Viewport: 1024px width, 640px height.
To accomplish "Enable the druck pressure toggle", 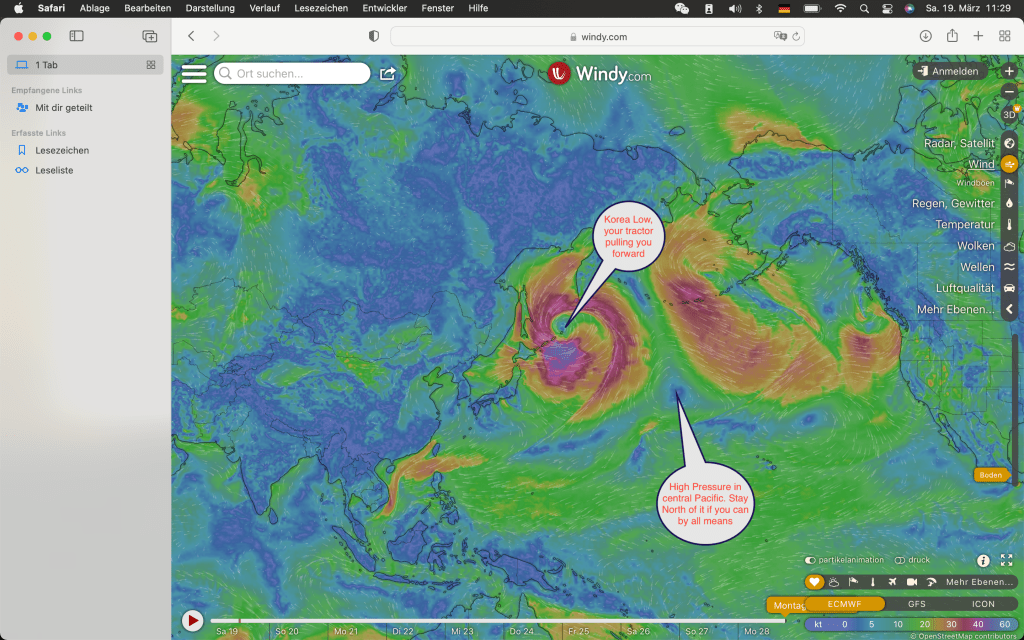I will [x=900, y=560].
